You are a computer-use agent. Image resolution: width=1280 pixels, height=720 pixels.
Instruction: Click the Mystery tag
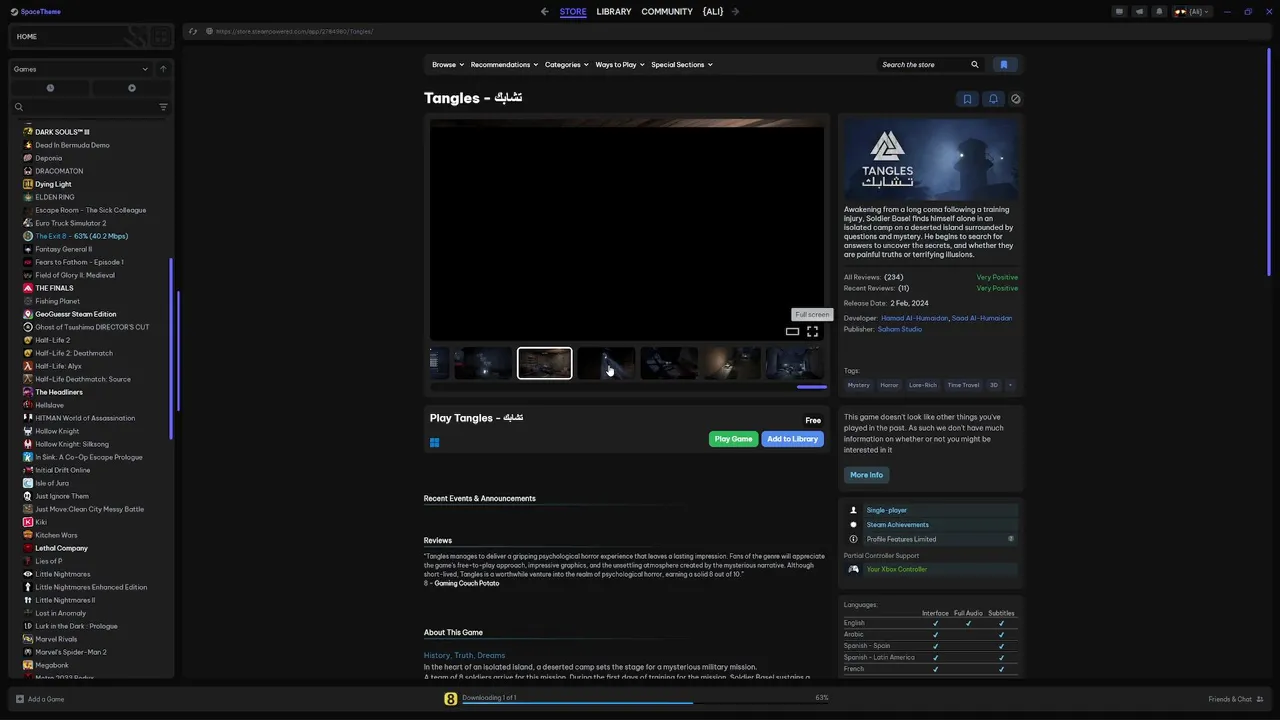[x=858, y=385]
